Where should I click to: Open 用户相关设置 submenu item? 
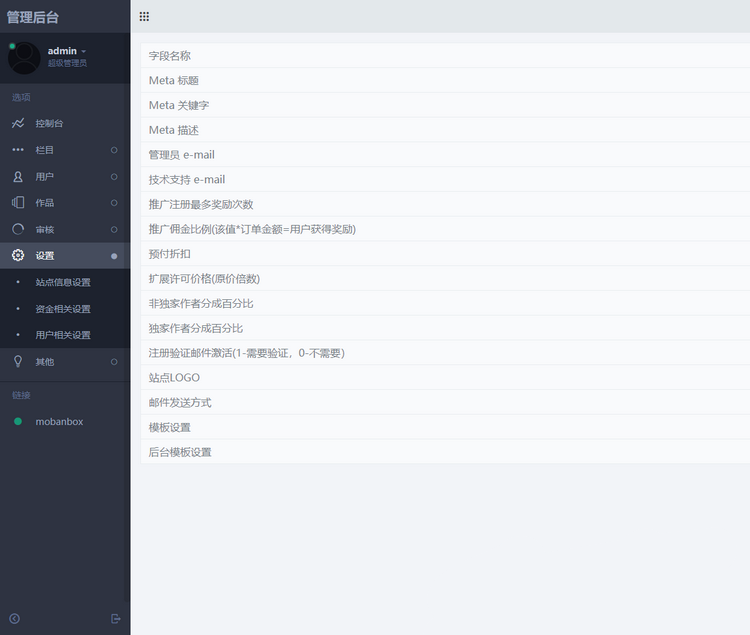(x=63, y=335)
